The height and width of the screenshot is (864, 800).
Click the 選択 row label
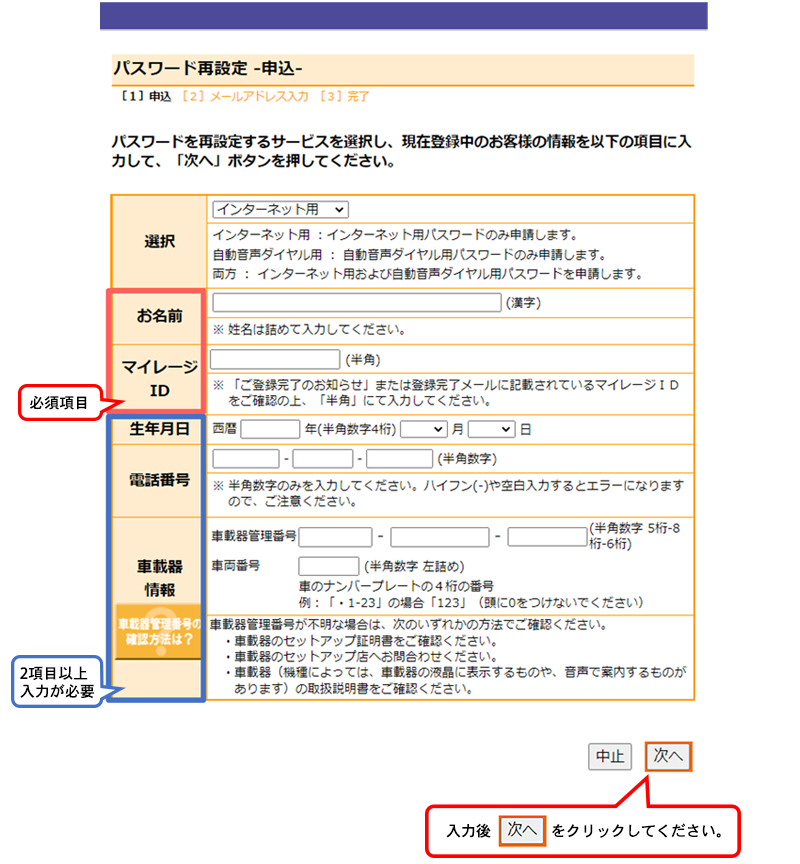point(160,241)
